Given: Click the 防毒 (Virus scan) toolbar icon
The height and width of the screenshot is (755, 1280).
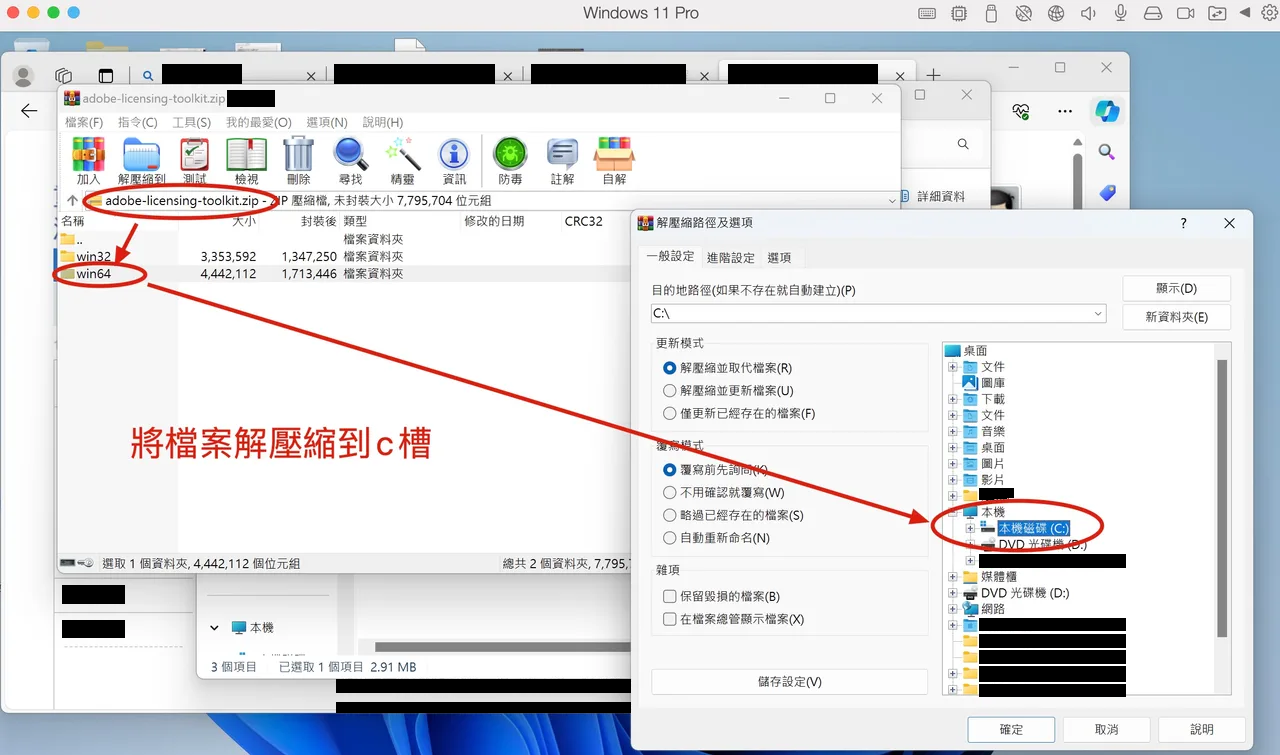Looking at the screenshot, I should point(510,161).
